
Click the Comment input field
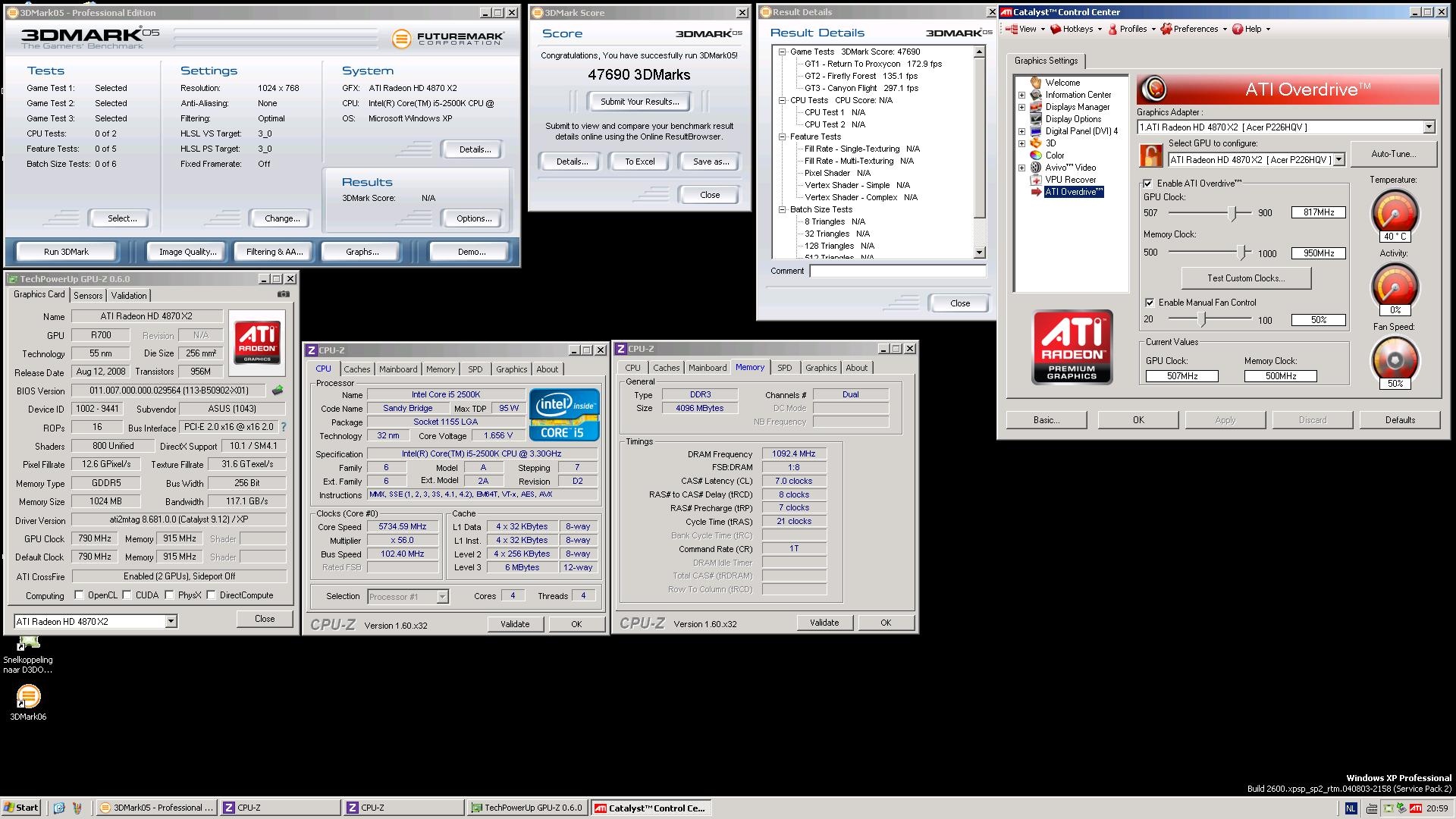pyautogui.click(x=897, y=271)
